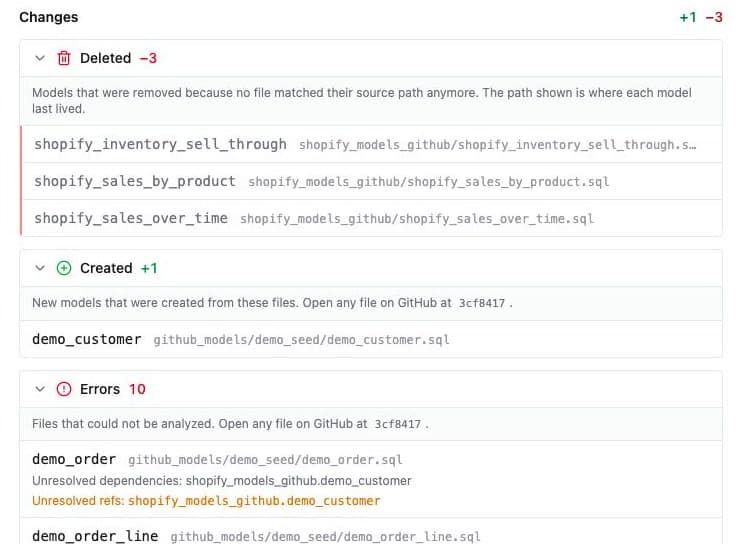
Task: Click the red trash icon beside Deleted
Action: 64,58
